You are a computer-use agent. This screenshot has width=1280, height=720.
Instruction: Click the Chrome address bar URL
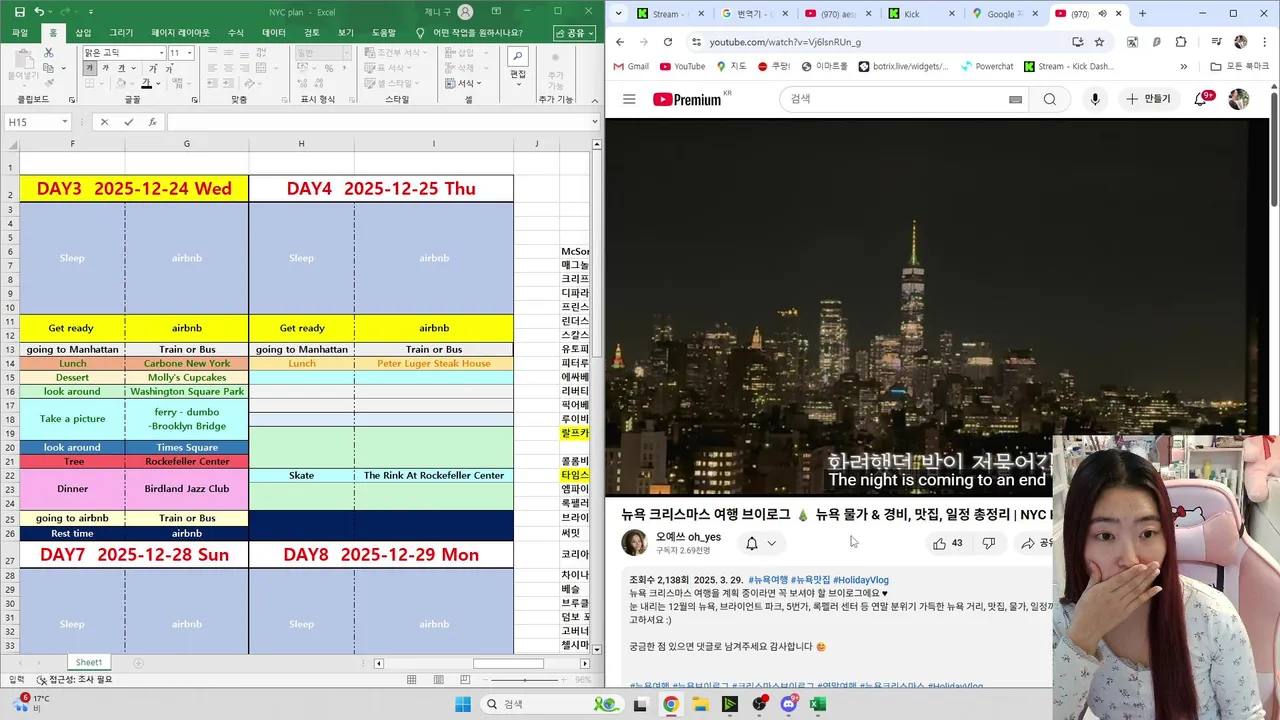785,42
